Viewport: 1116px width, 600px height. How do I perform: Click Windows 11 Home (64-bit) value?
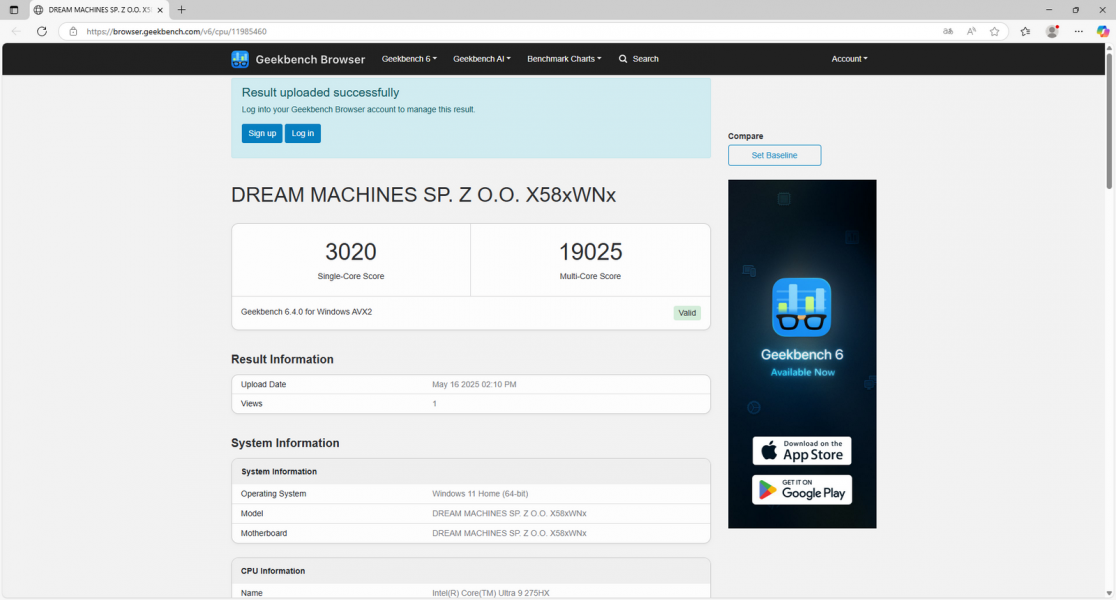click(x=480, y=493)
